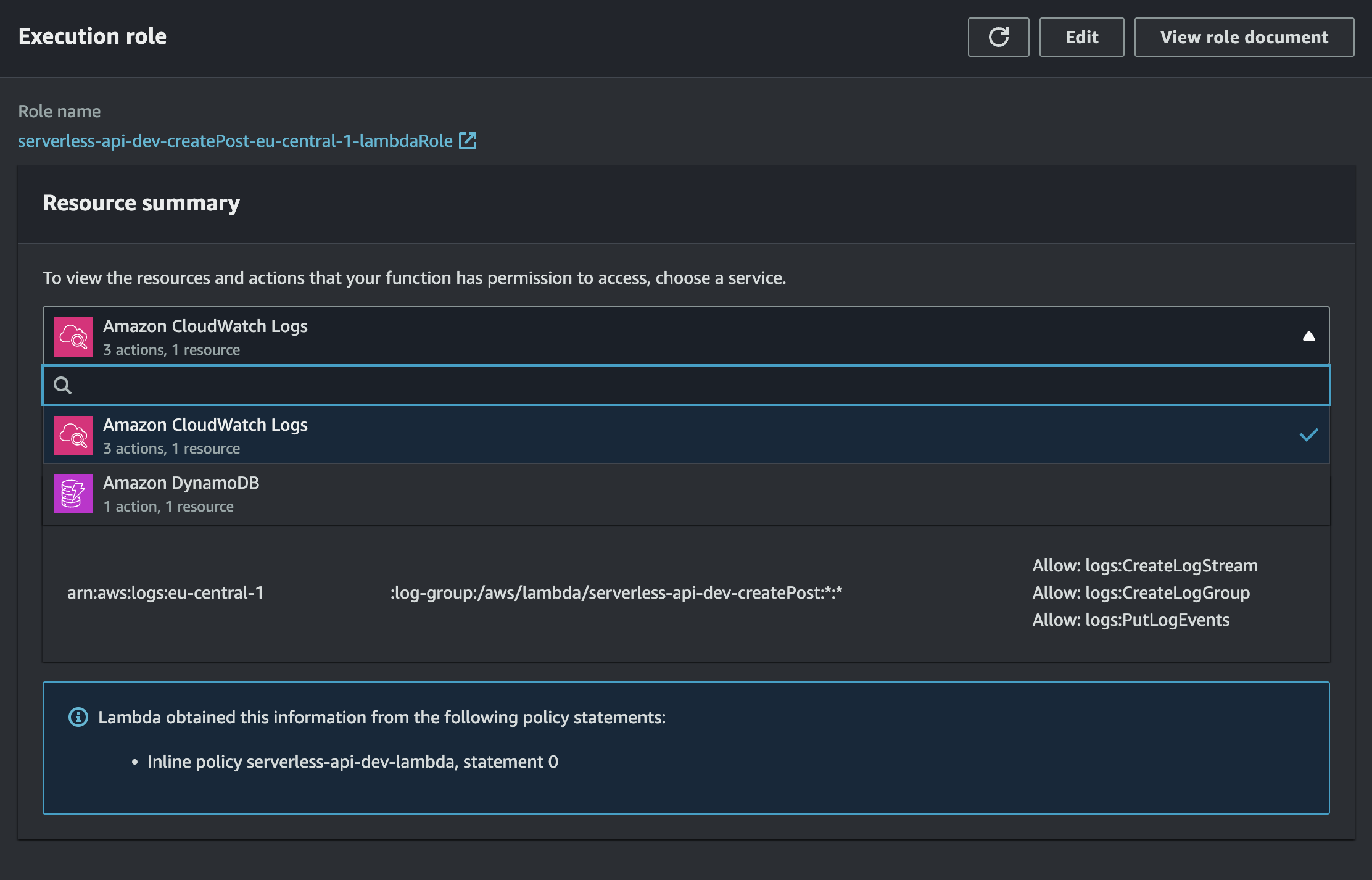The image size is (1372, 880).
Task: Click 'Lambda obtained this information' text
Action: (x=382, y=717)
